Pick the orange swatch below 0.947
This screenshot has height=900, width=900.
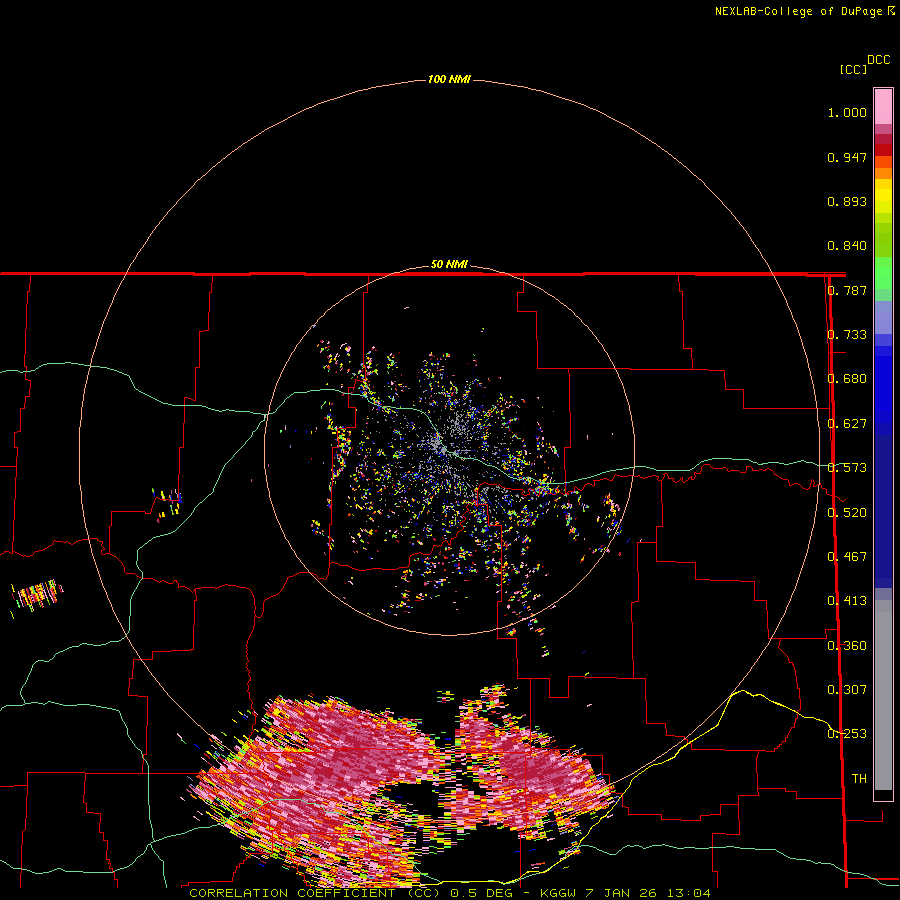click(x=883, y=173)
